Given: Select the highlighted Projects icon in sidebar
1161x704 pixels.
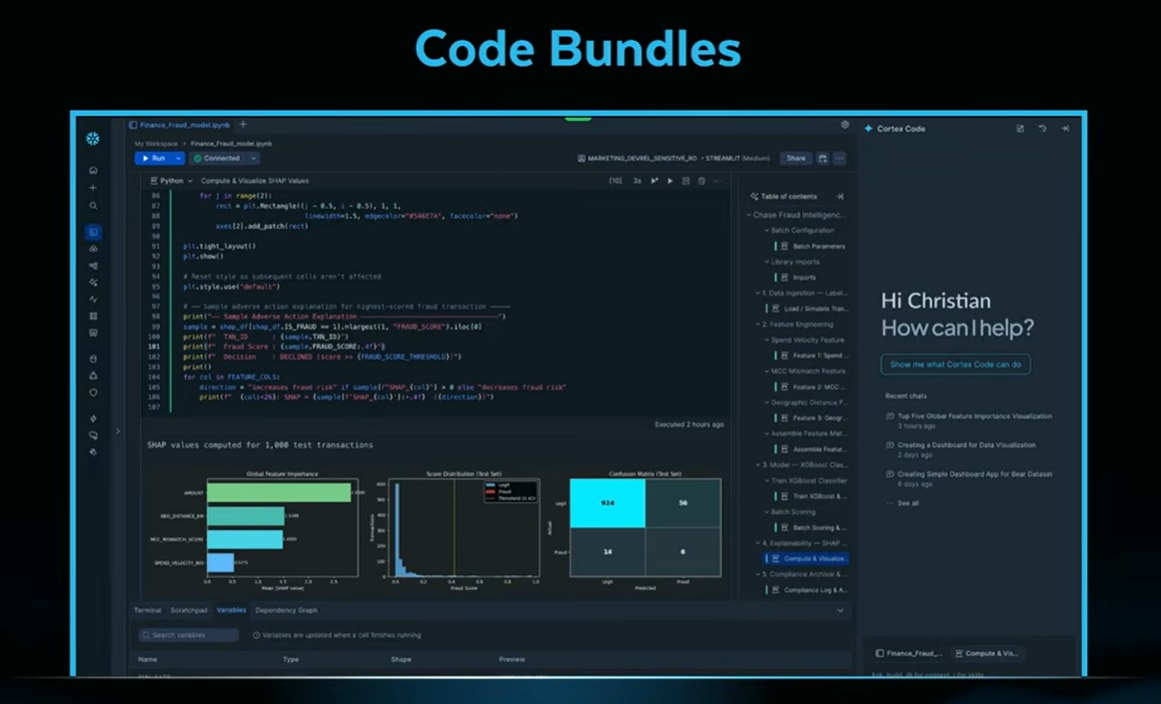Looking at the screenshot, I should coord(93,232).
